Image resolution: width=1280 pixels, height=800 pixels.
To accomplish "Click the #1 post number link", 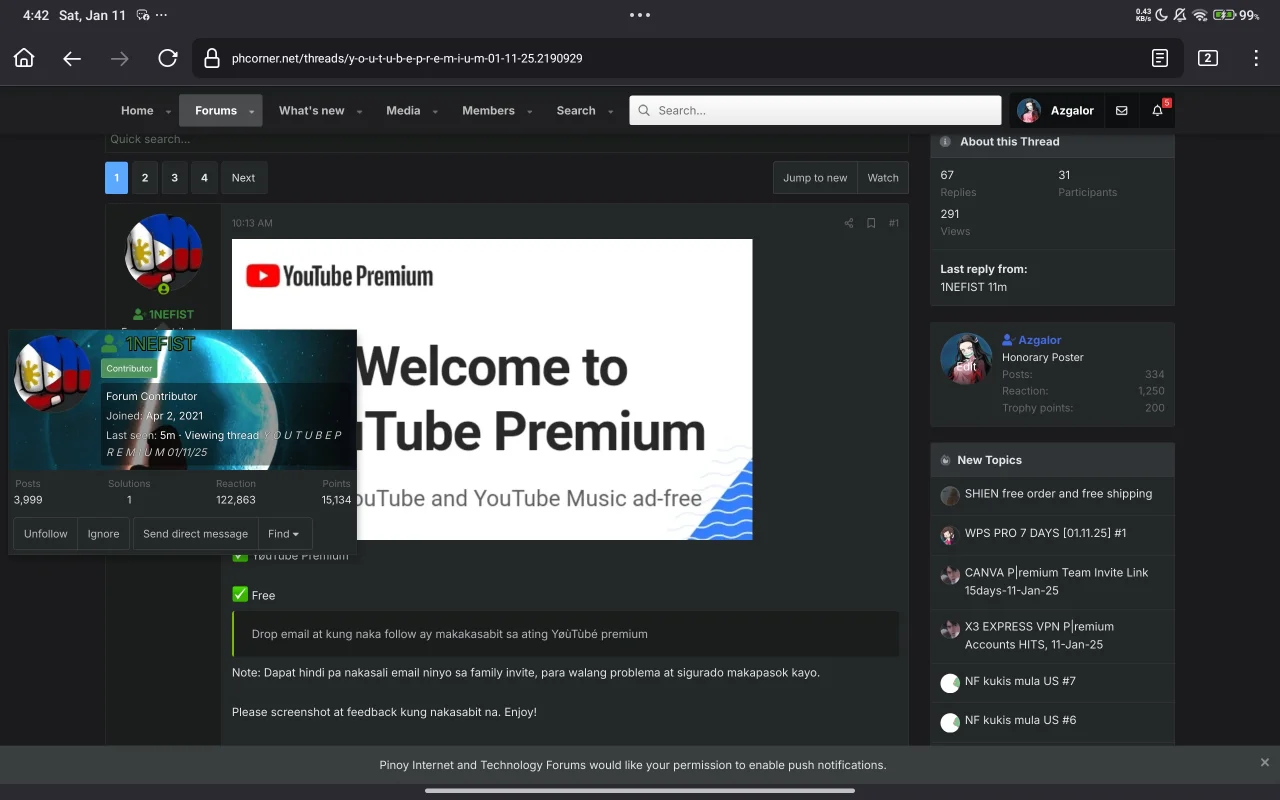I will pyautogui.click(x=893, y=223).
